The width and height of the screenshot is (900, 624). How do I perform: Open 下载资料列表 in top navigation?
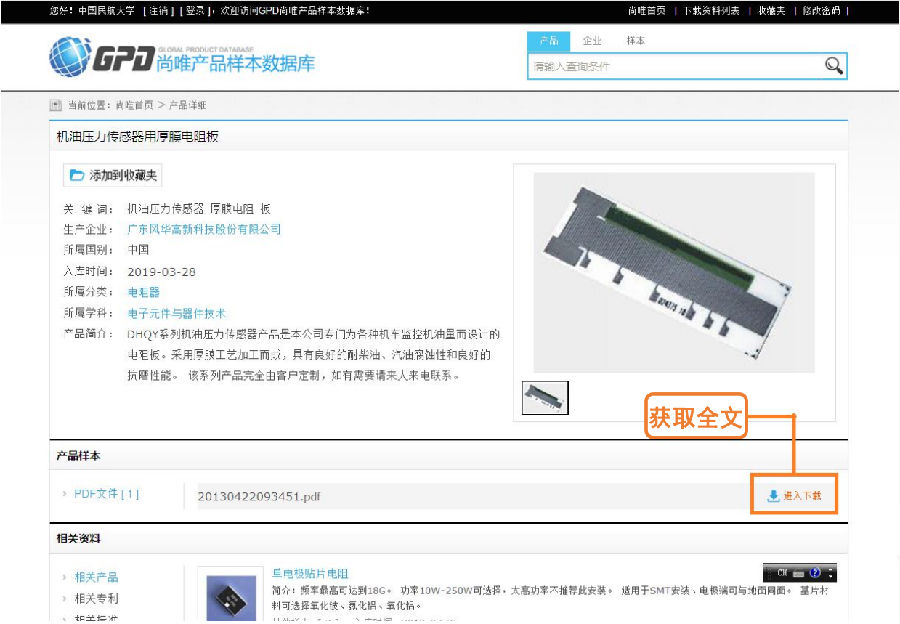[x=712, y=11]
